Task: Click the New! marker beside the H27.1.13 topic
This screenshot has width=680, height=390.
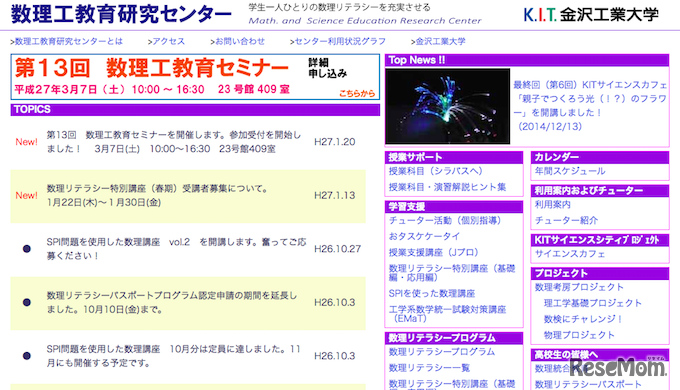Action: 26,195
